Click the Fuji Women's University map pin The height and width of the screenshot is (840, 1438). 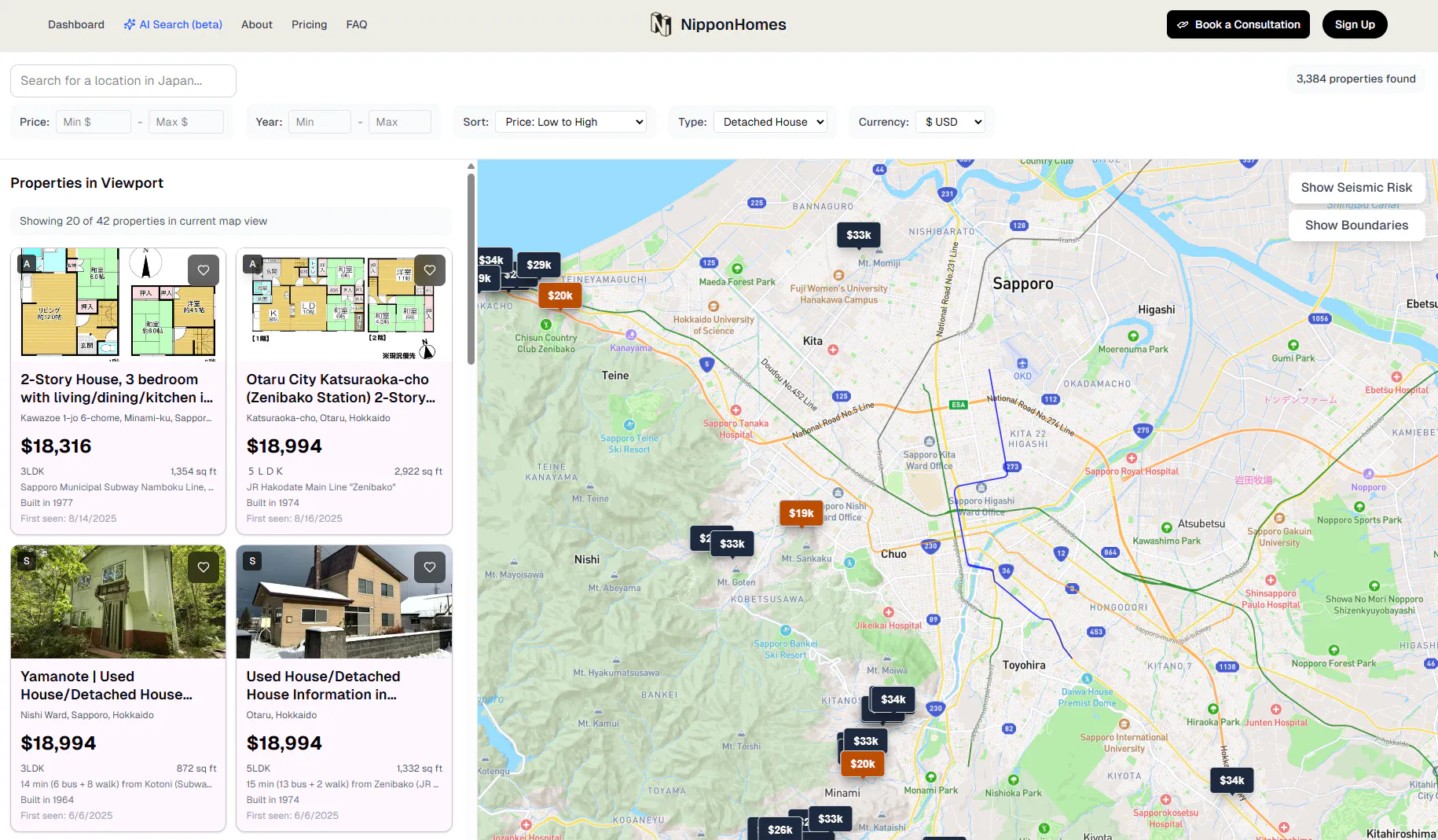coord(838,276)
